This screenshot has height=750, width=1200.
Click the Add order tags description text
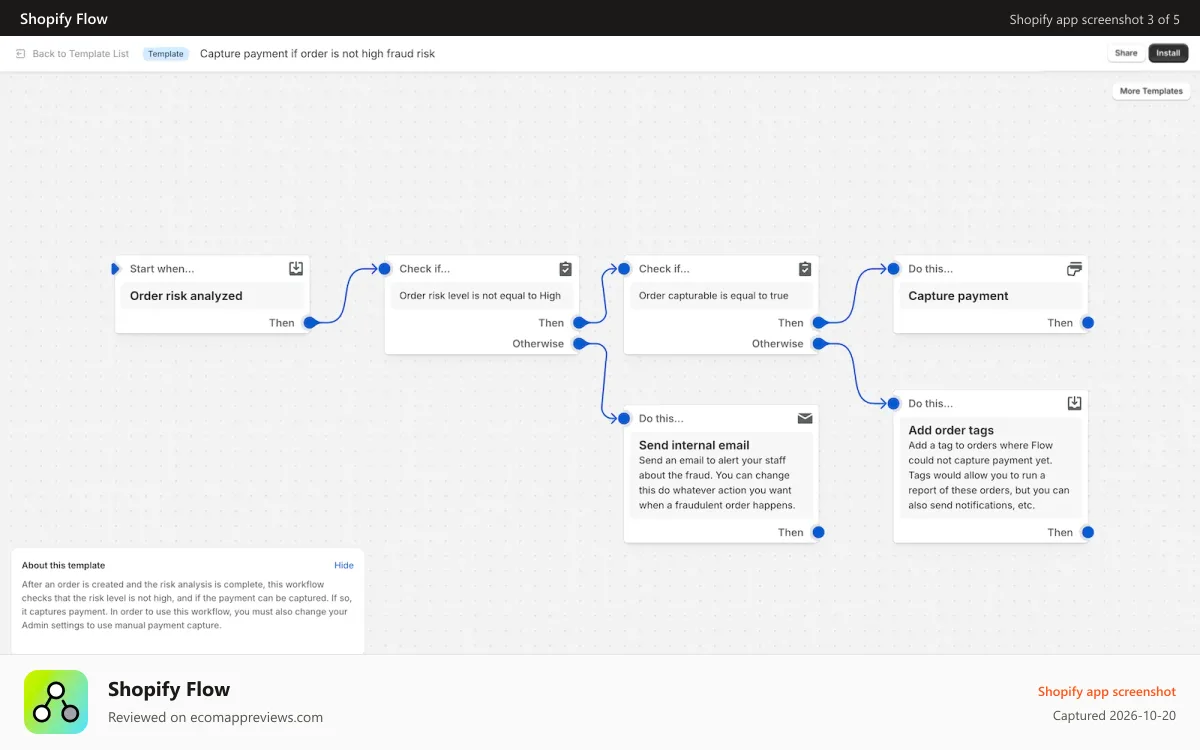click(x=989, y=476)
